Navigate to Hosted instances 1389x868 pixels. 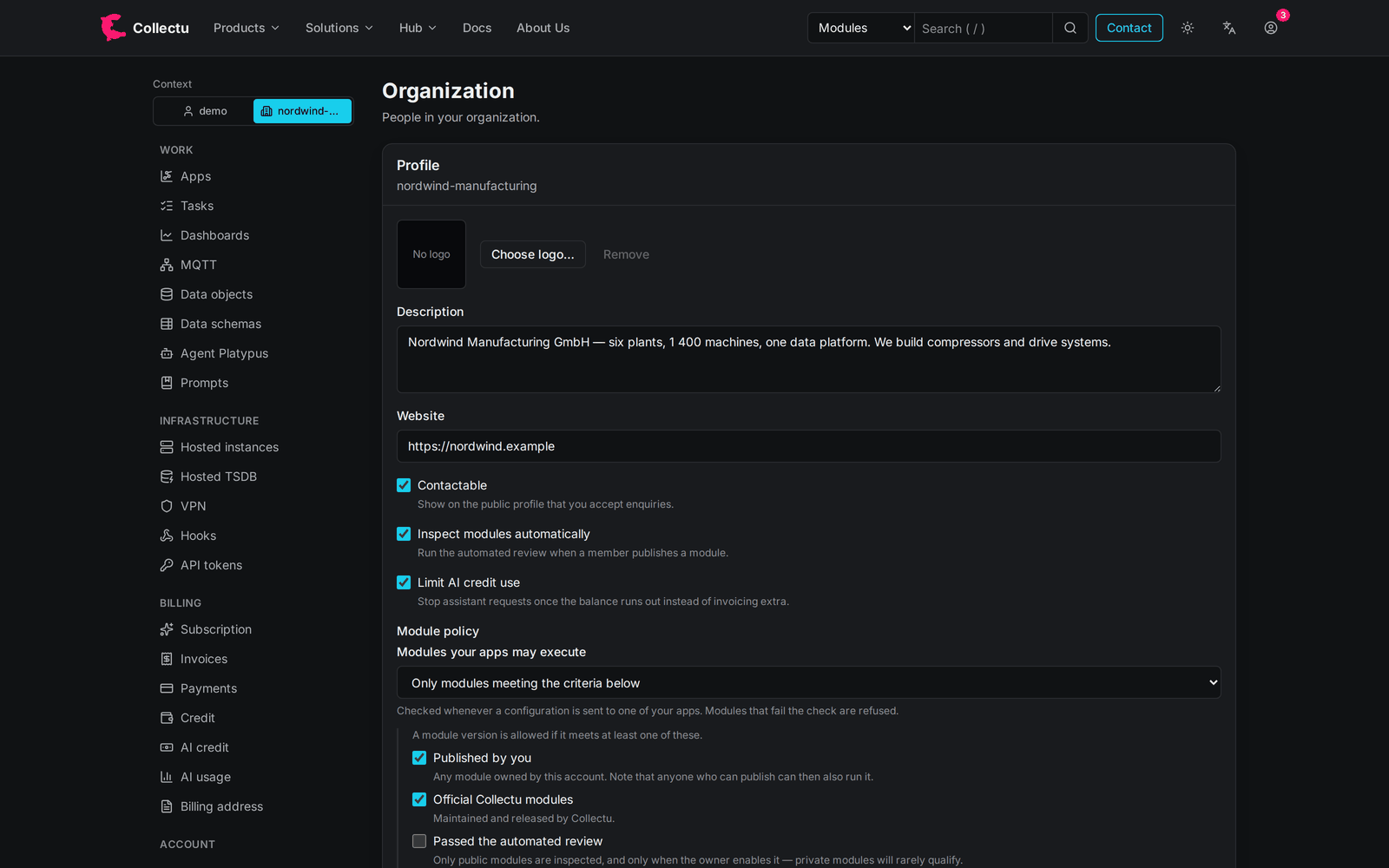tap(230, 447)
